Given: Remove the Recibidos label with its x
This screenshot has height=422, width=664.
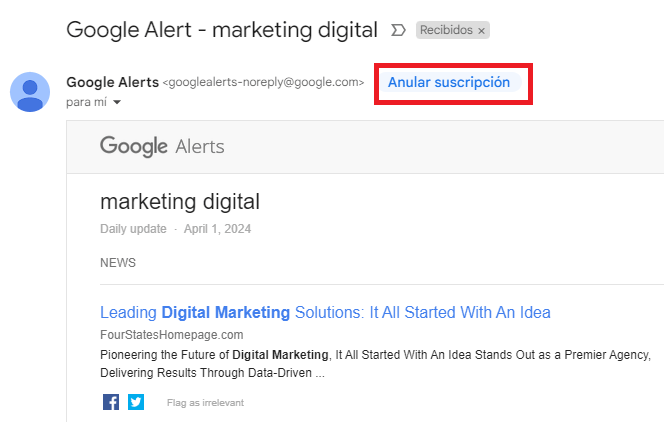Looking at the screenshot, I should 481,31.
